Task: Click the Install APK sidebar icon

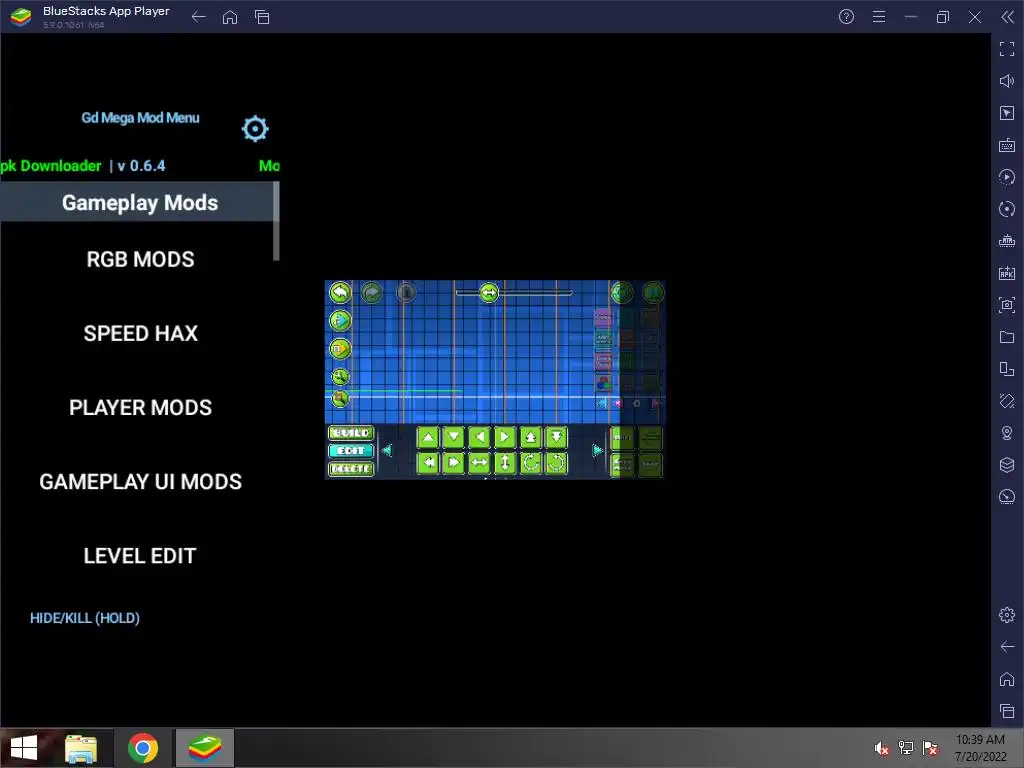Action: pos(1007,273)
